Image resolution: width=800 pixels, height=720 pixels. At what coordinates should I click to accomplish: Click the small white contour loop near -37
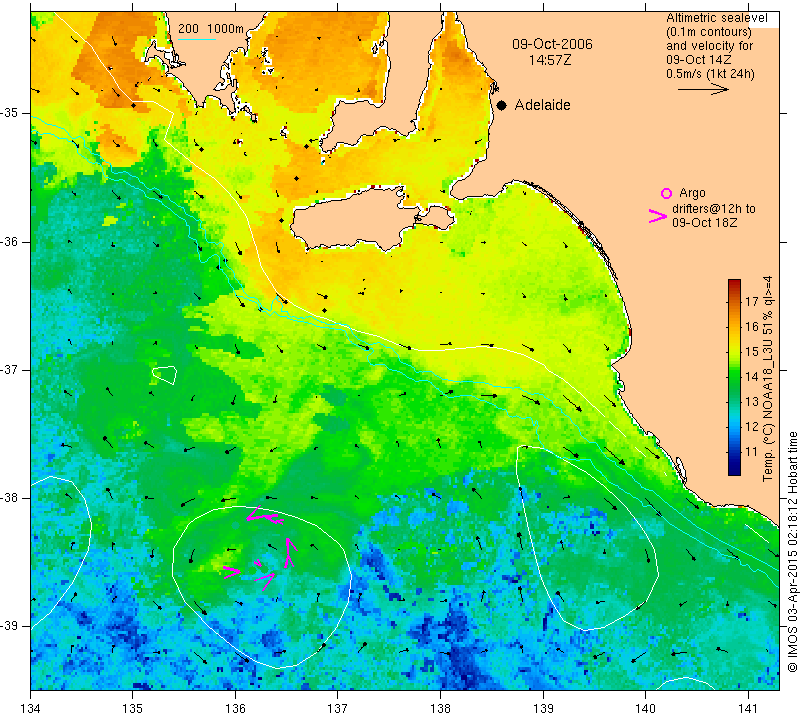point(164,375)
